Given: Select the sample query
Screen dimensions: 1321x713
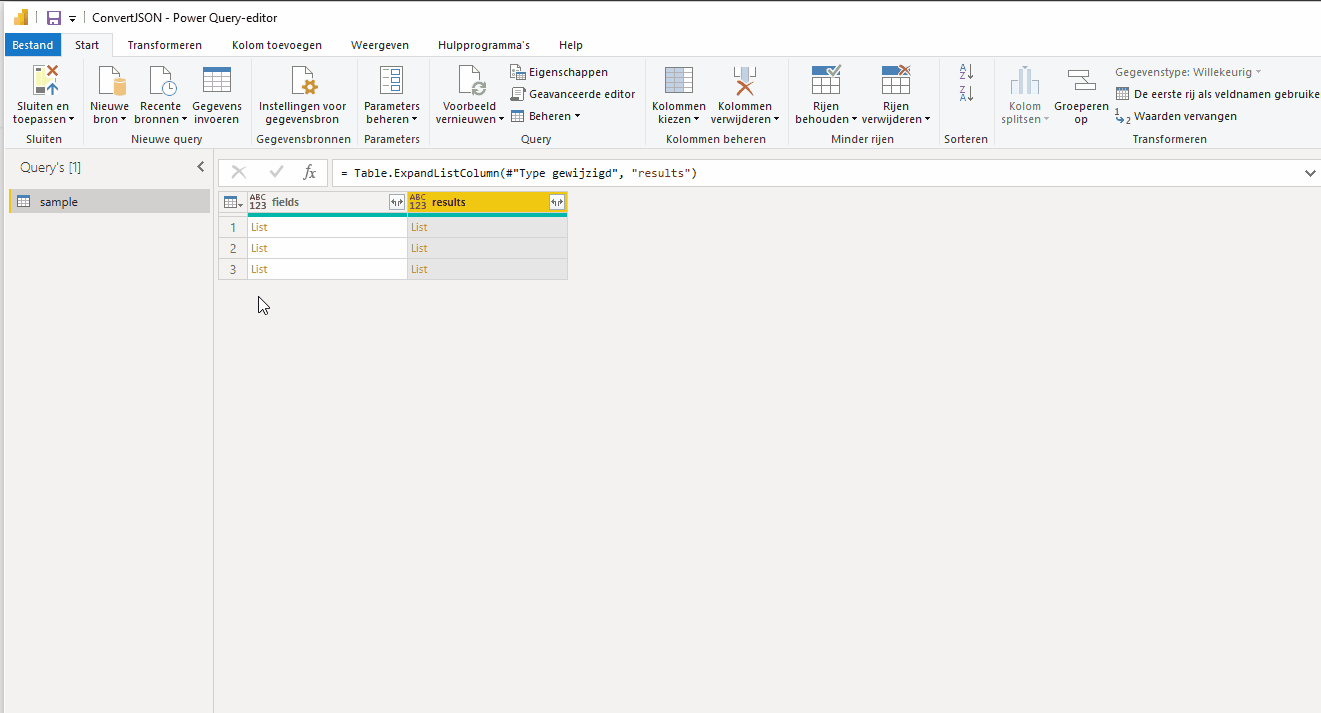Looking at the screenshot, I should [x=110, y=201].
